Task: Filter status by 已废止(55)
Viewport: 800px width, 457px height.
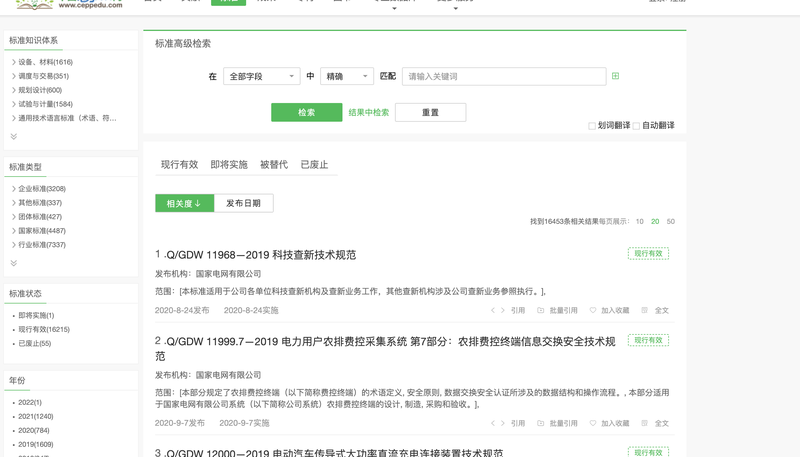Action: (35, 343)
